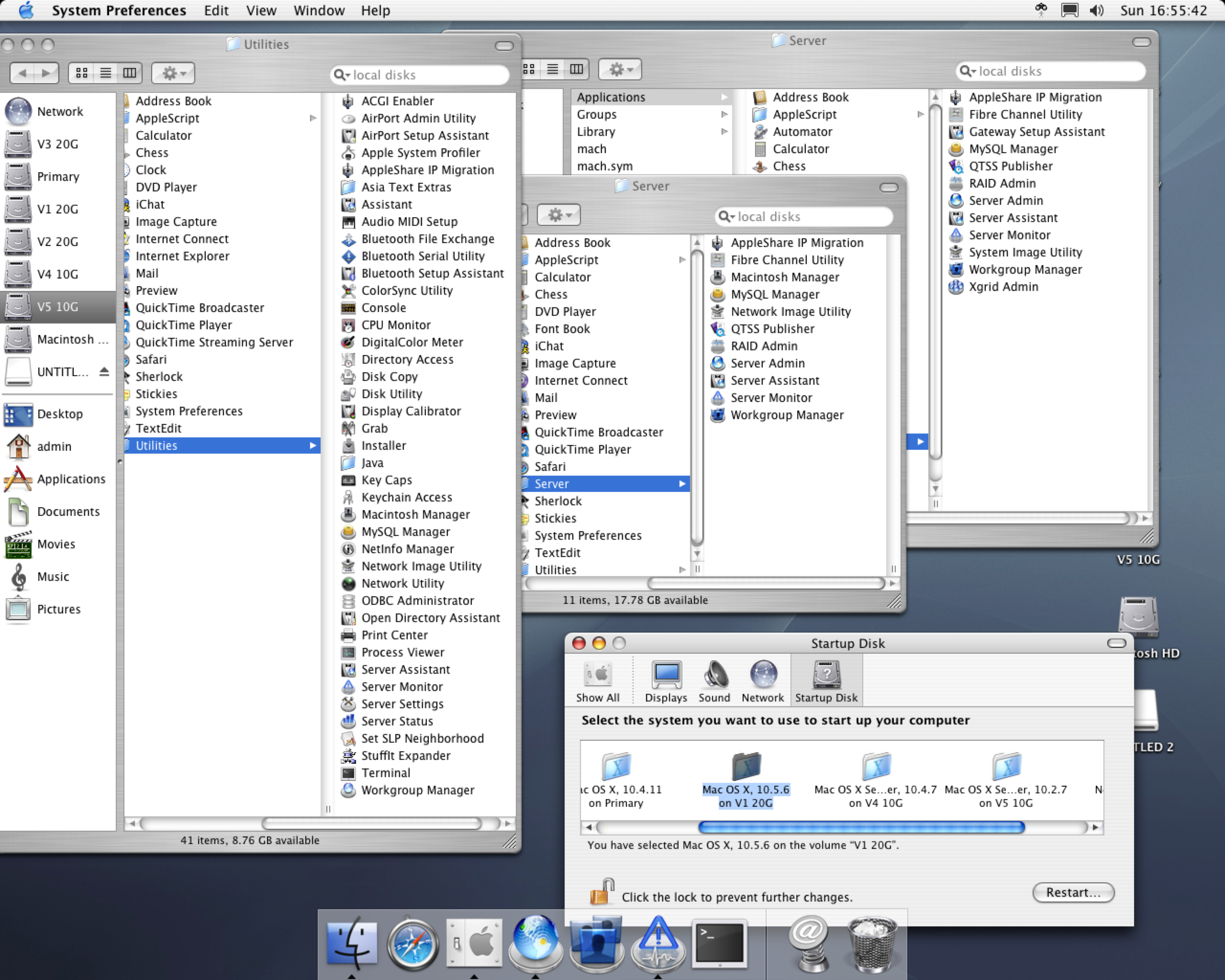Open the Sound preference pane
Image resolution: width=1225 pixels, height=980 pixels.
tap(714, 681)
